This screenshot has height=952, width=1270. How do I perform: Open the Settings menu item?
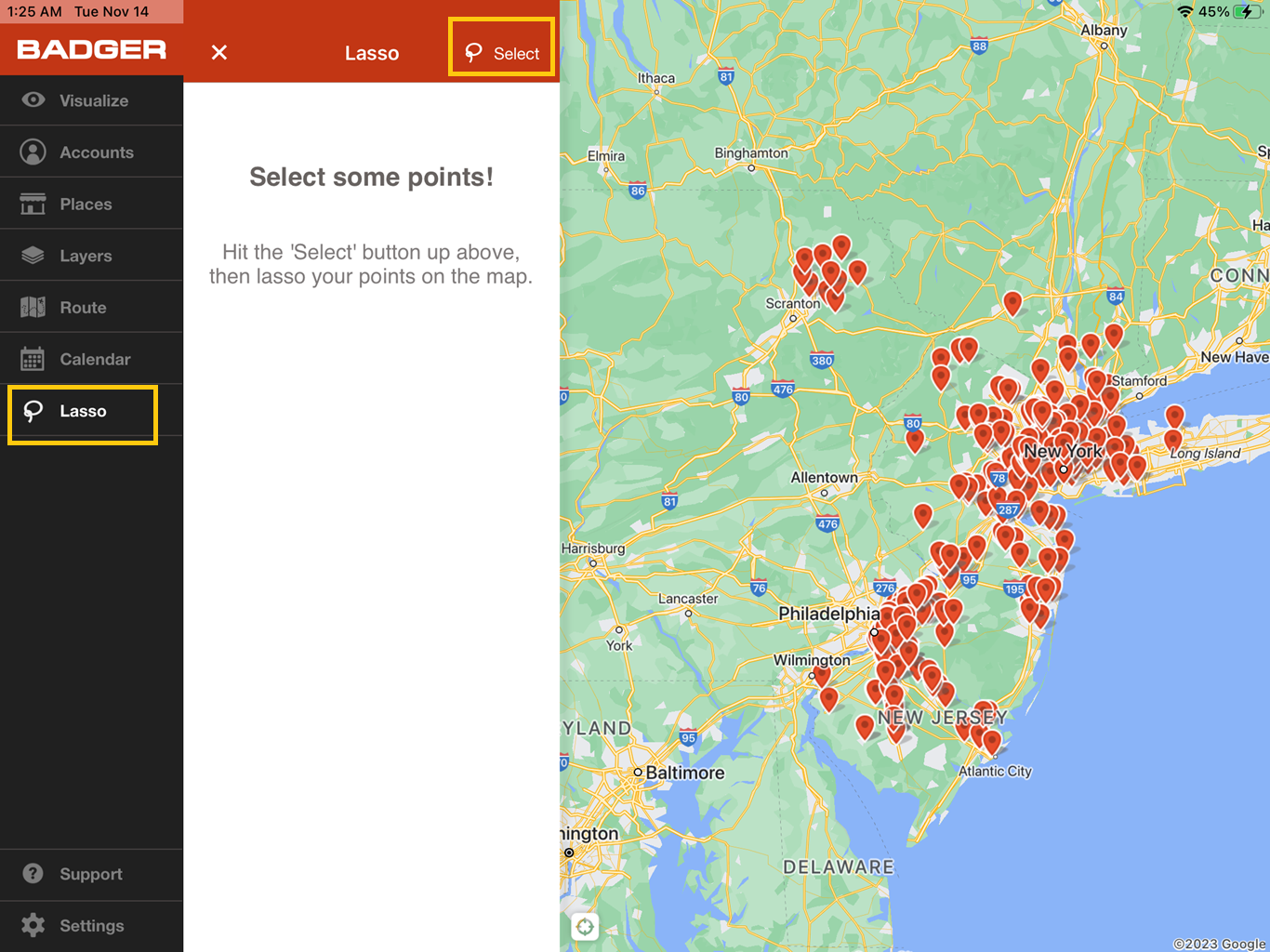91,926
